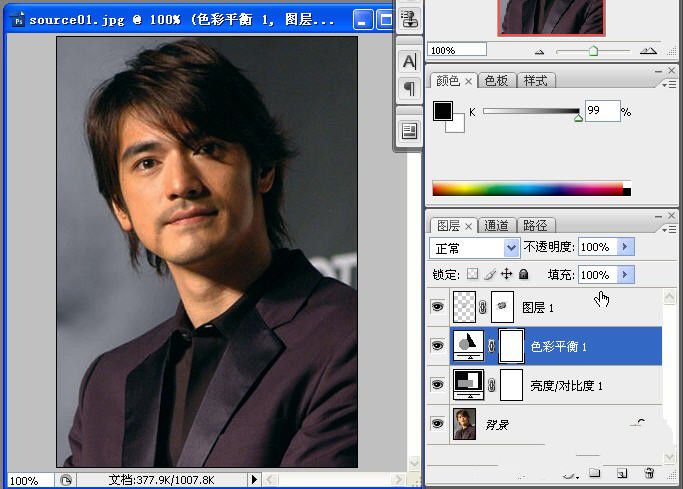Toggle visibility of 色彩平衡 1 layer
Image resolution: width=683 pixels, height=489 pixels.
[438, 346]
